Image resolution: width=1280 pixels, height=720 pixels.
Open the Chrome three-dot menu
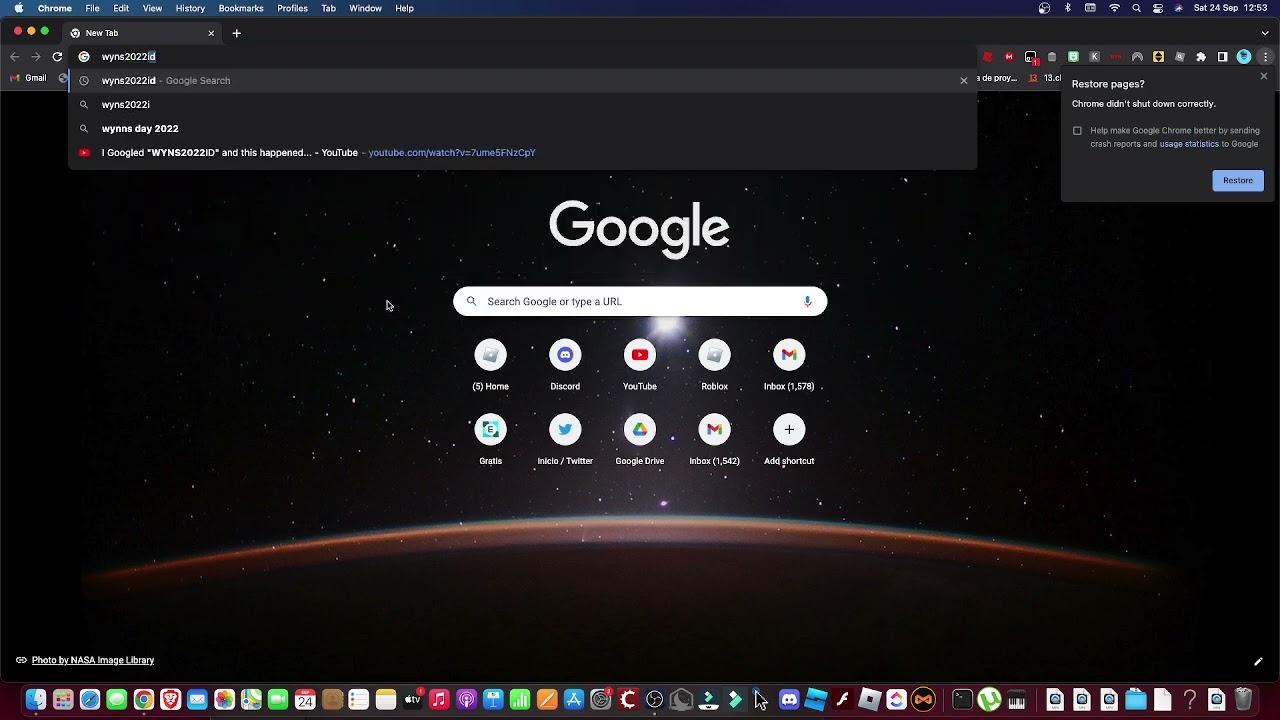click(1265, 57)
